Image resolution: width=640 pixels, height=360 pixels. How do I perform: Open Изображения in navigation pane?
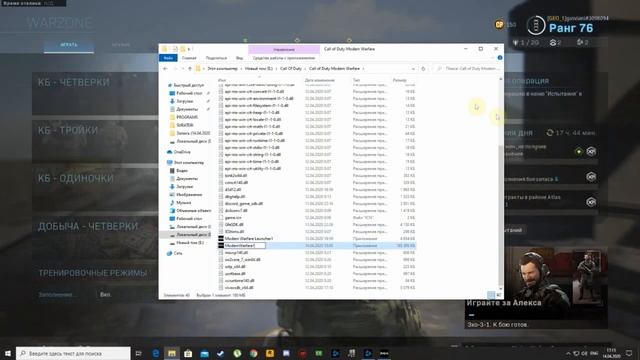(x=189, y=195)
